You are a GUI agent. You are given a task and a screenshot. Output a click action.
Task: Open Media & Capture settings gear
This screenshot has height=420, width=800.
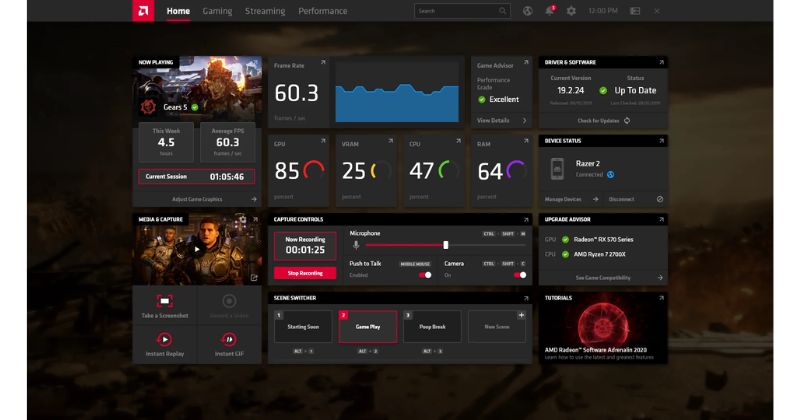[243, 219]
